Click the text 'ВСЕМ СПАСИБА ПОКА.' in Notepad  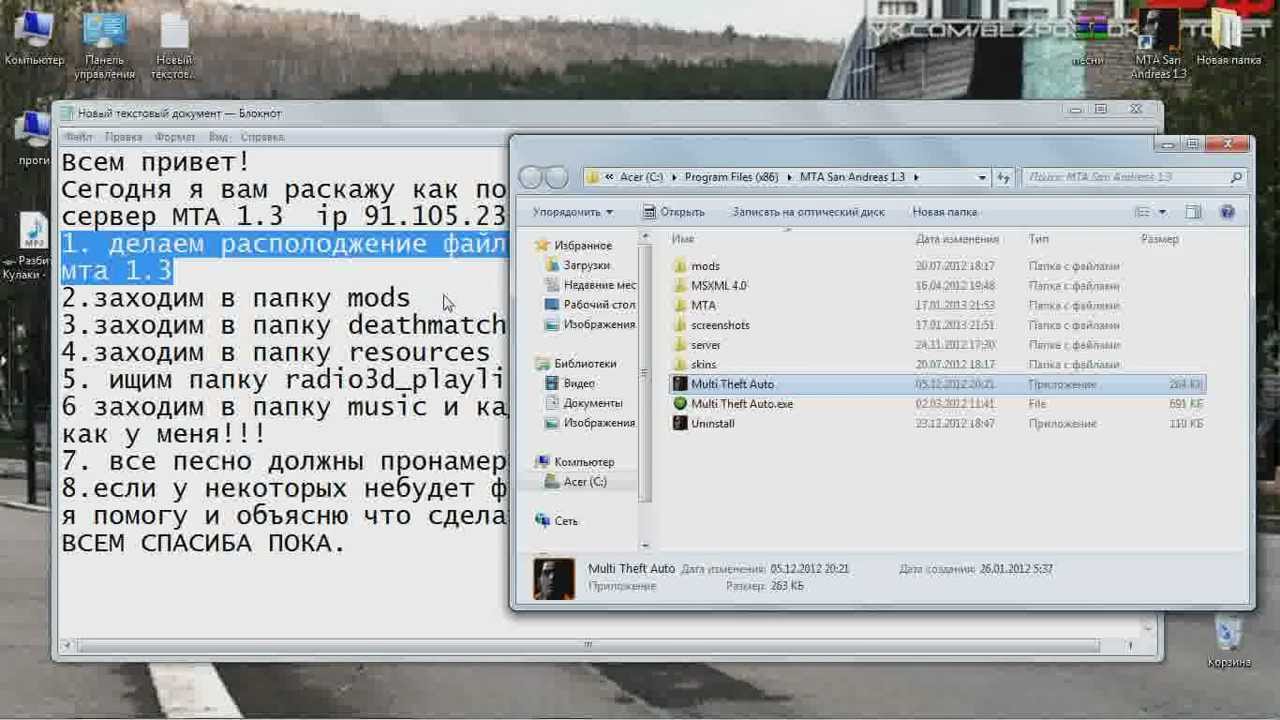coord(204,543)
